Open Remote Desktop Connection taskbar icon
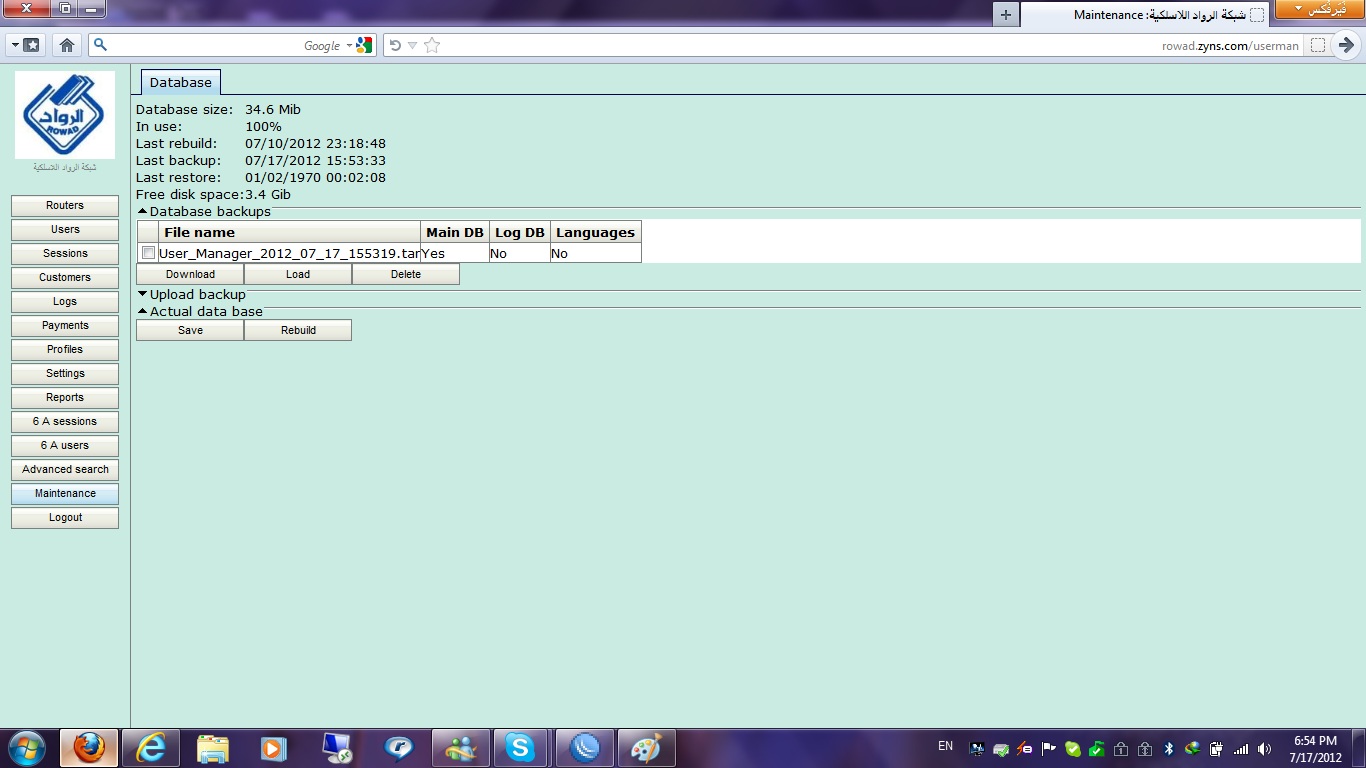The width and height of the screenshot is (1366, 768). pyautogui.click(x=337, y=748)
